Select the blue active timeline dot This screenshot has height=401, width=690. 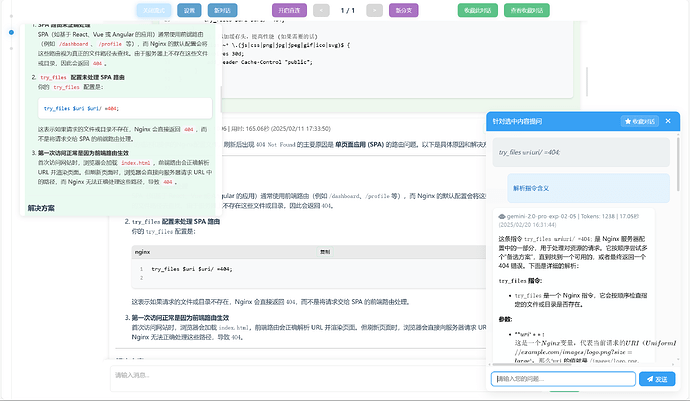(11, 32)
